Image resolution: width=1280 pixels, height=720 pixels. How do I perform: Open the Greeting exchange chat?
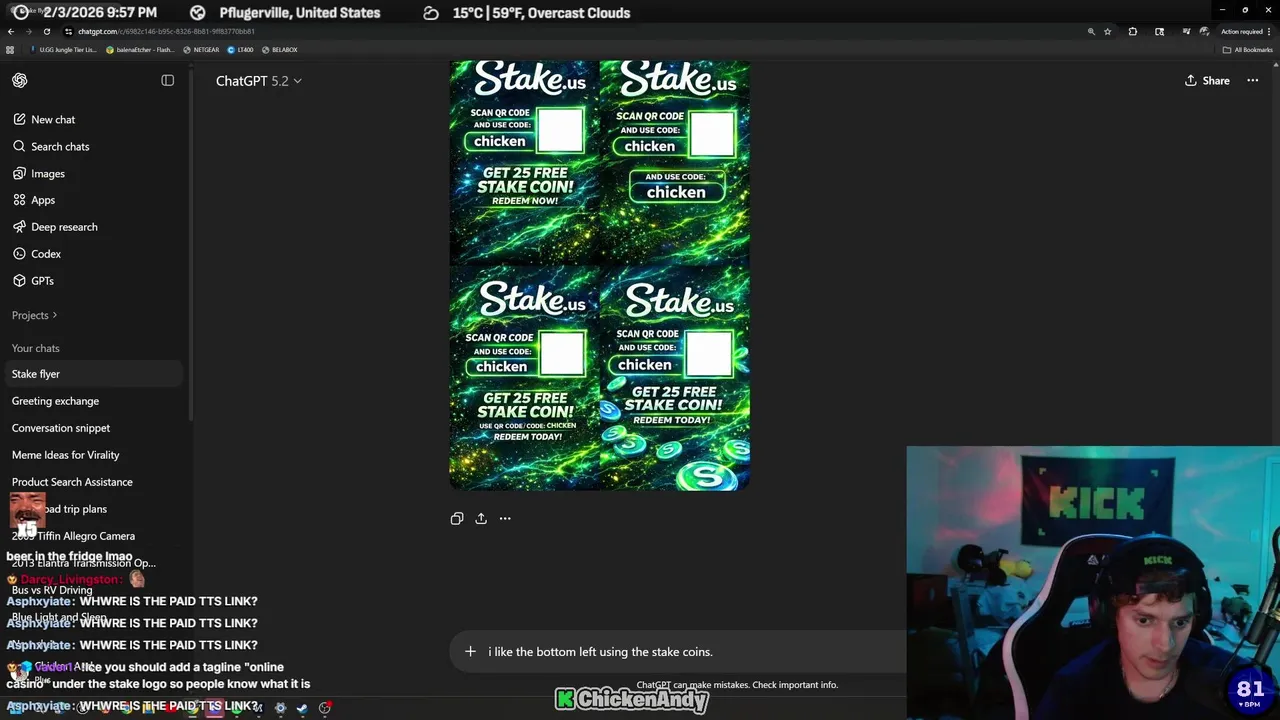(x=95, y=401)
